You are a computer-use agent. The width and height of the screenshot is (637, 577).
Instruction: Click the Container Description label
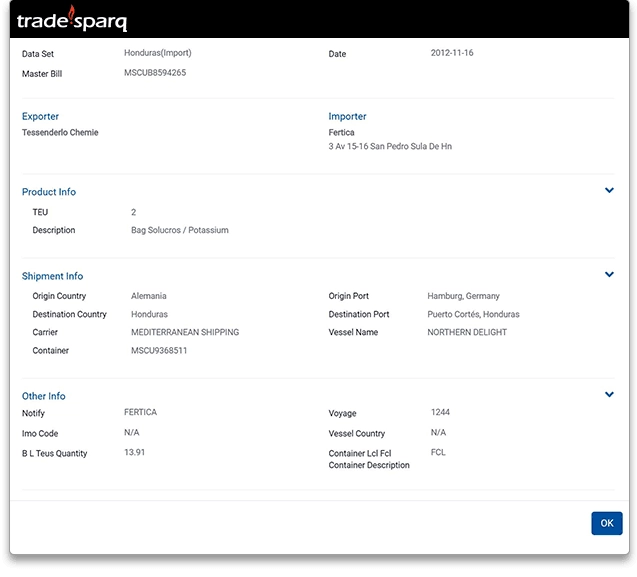pyautogui.click(x=369, y=465)
